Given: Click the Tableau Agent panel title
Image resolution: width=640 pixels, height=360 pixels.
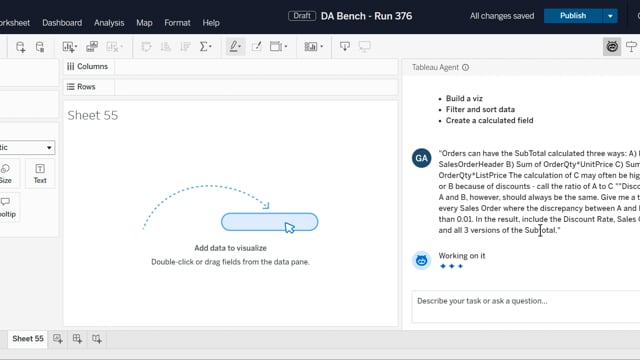Looking at the screenshot, I should click(435, 67).
